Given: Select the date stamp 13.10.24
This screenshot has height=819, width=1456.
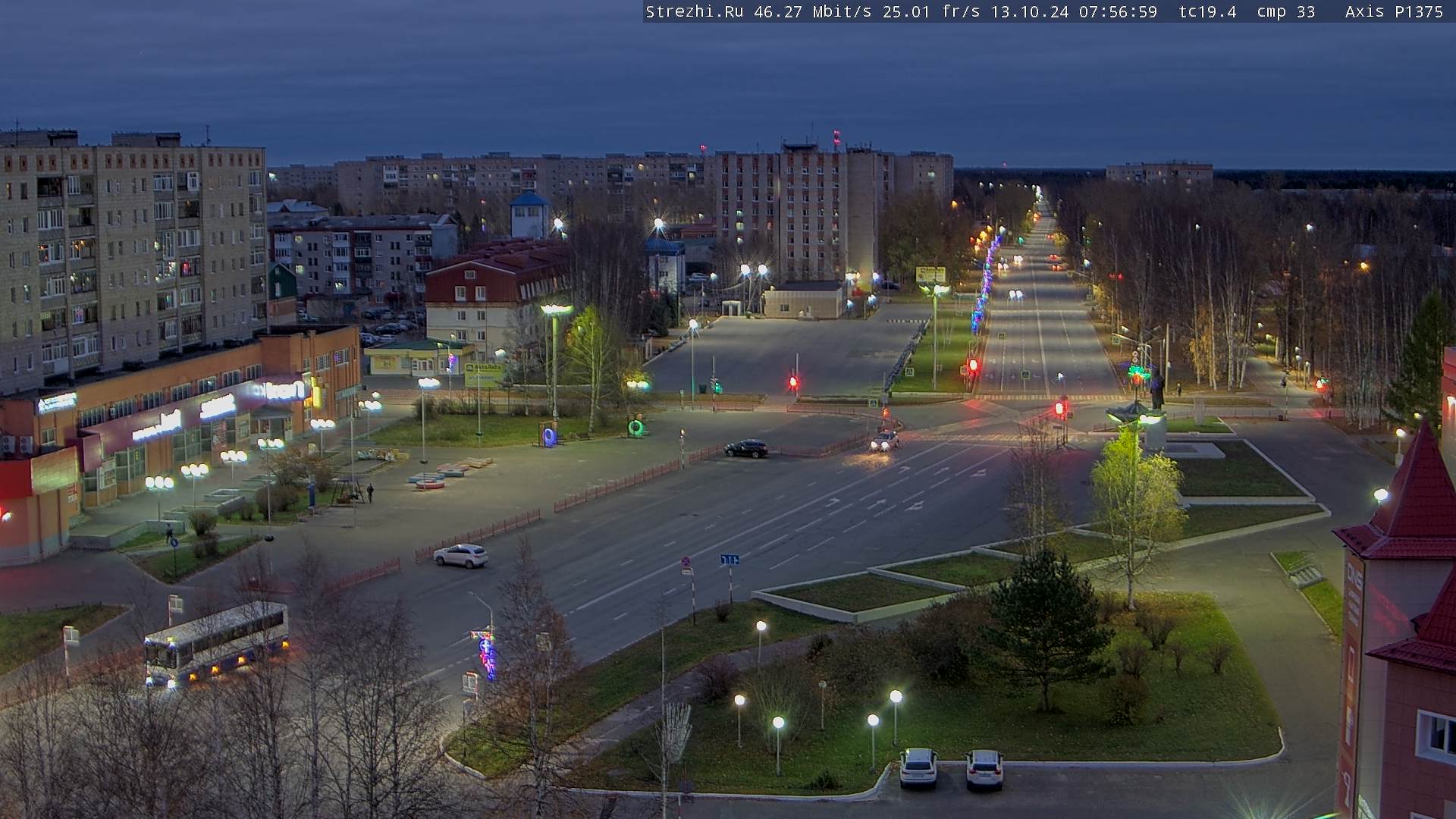Looking at the screenshot, I should pyautogui.click(x=1030, y=11).
